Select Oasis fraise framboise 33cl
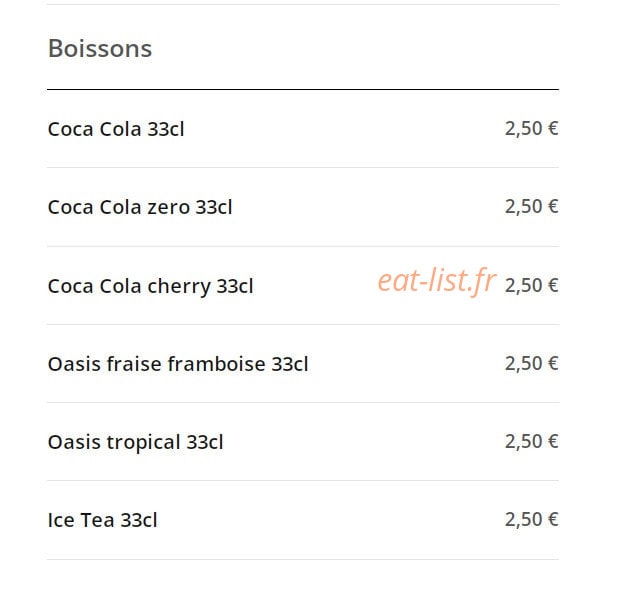621x611 pixels. coord(178,364)
